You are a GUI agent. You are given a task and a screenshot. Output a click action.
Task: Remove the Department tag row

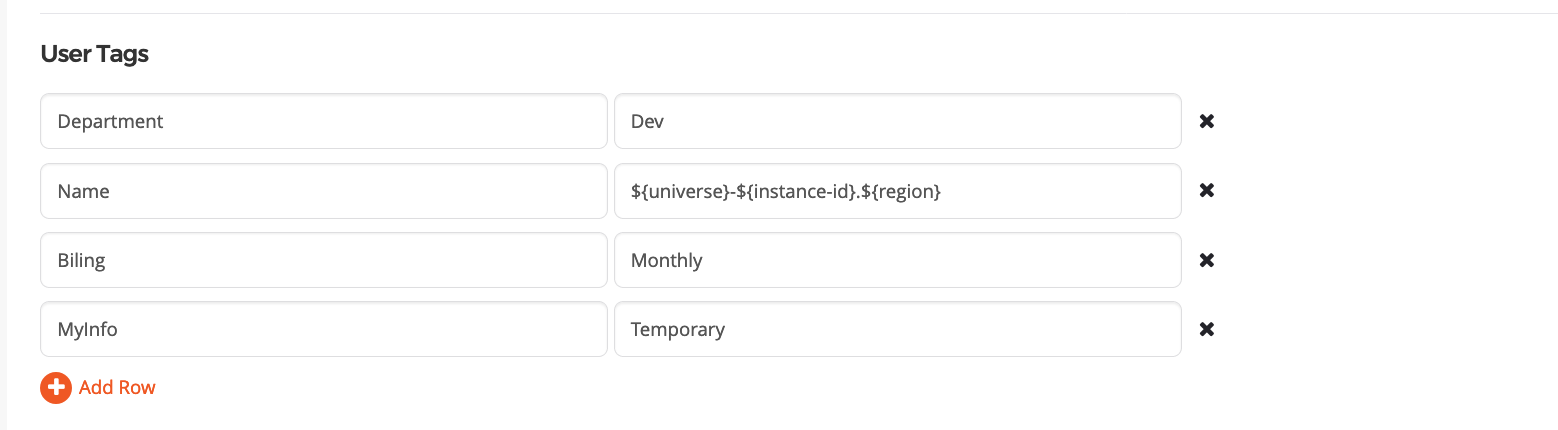pos(1207,121)
